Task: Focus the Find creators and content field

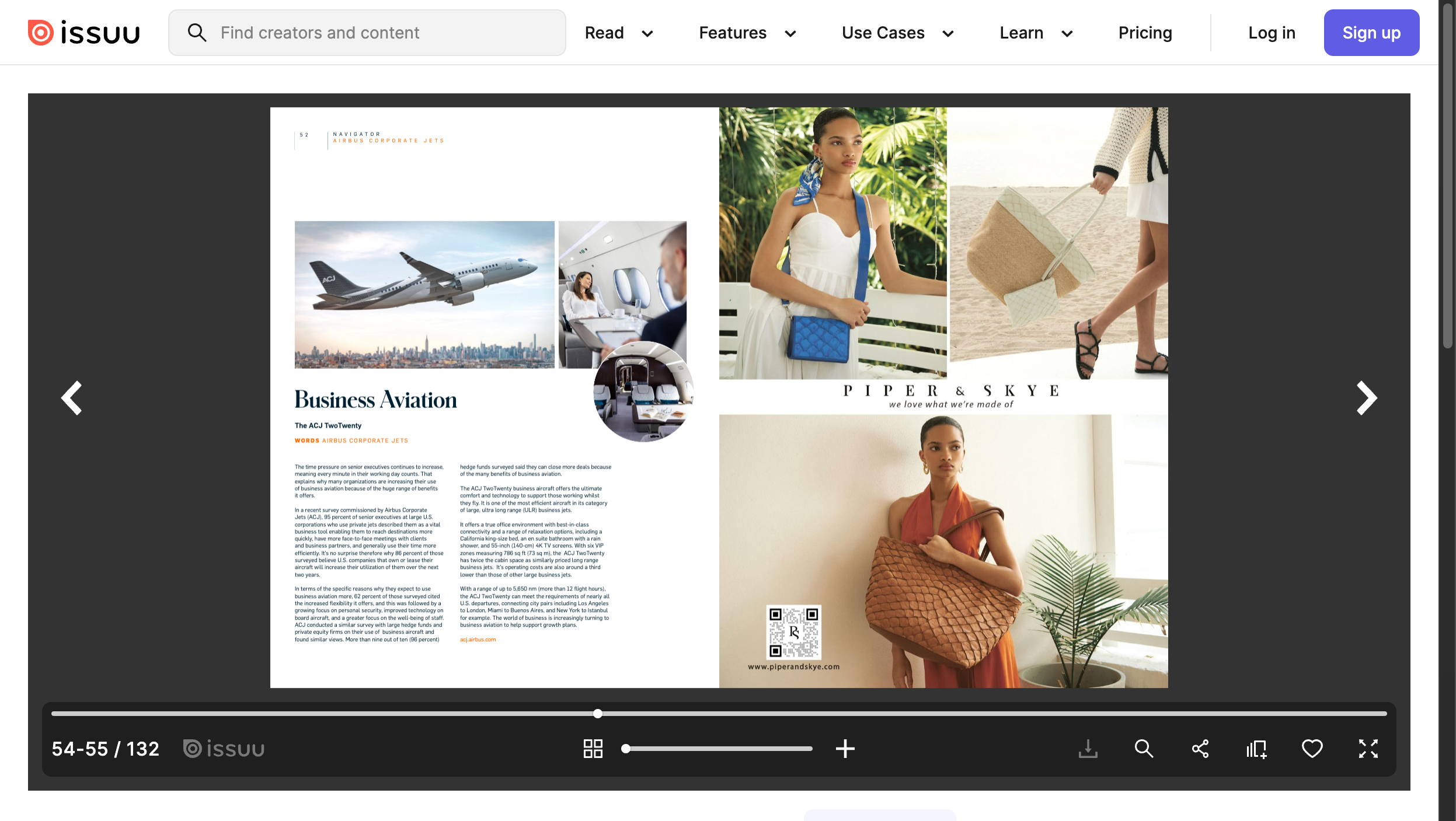Action: click(367, 33)
